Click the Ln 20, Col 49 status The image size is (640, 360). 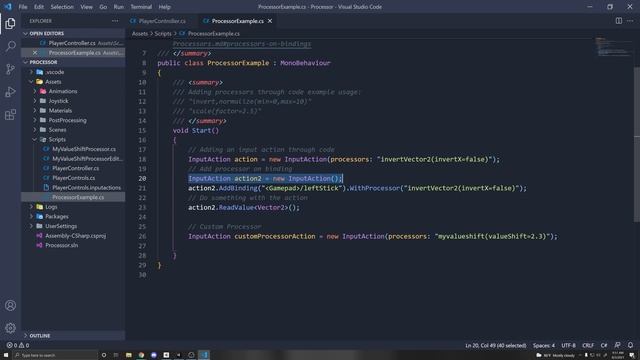496,345
